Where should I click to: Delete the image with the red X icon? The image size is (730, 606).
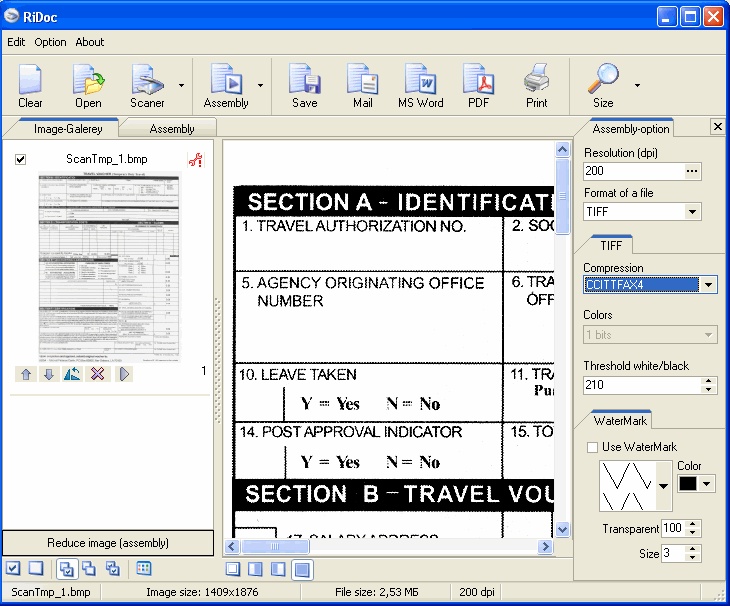[x=98, y=374]
